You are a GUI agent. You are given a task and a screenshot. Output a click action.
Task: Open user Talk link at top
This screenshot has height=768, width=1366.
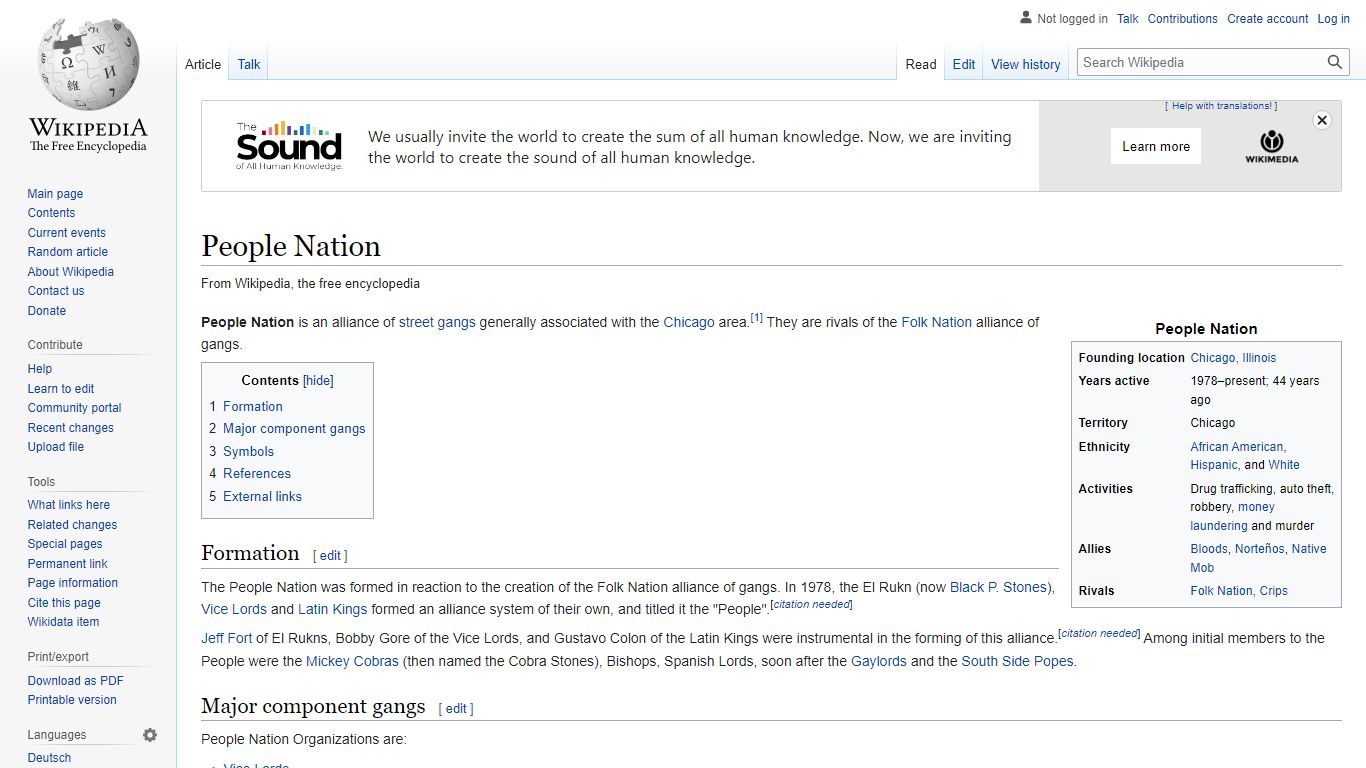[1128, 19]
